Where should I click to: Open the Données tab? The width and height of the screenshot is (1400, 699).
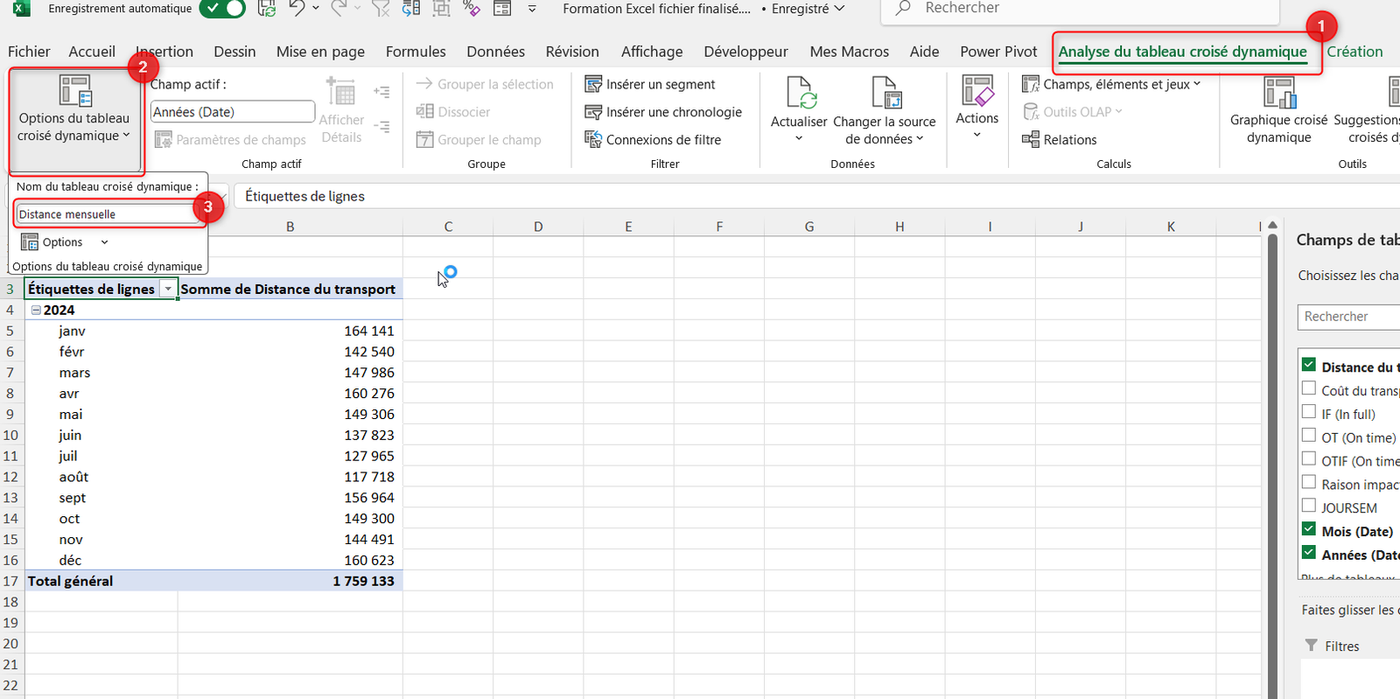(x=496, y=51)
